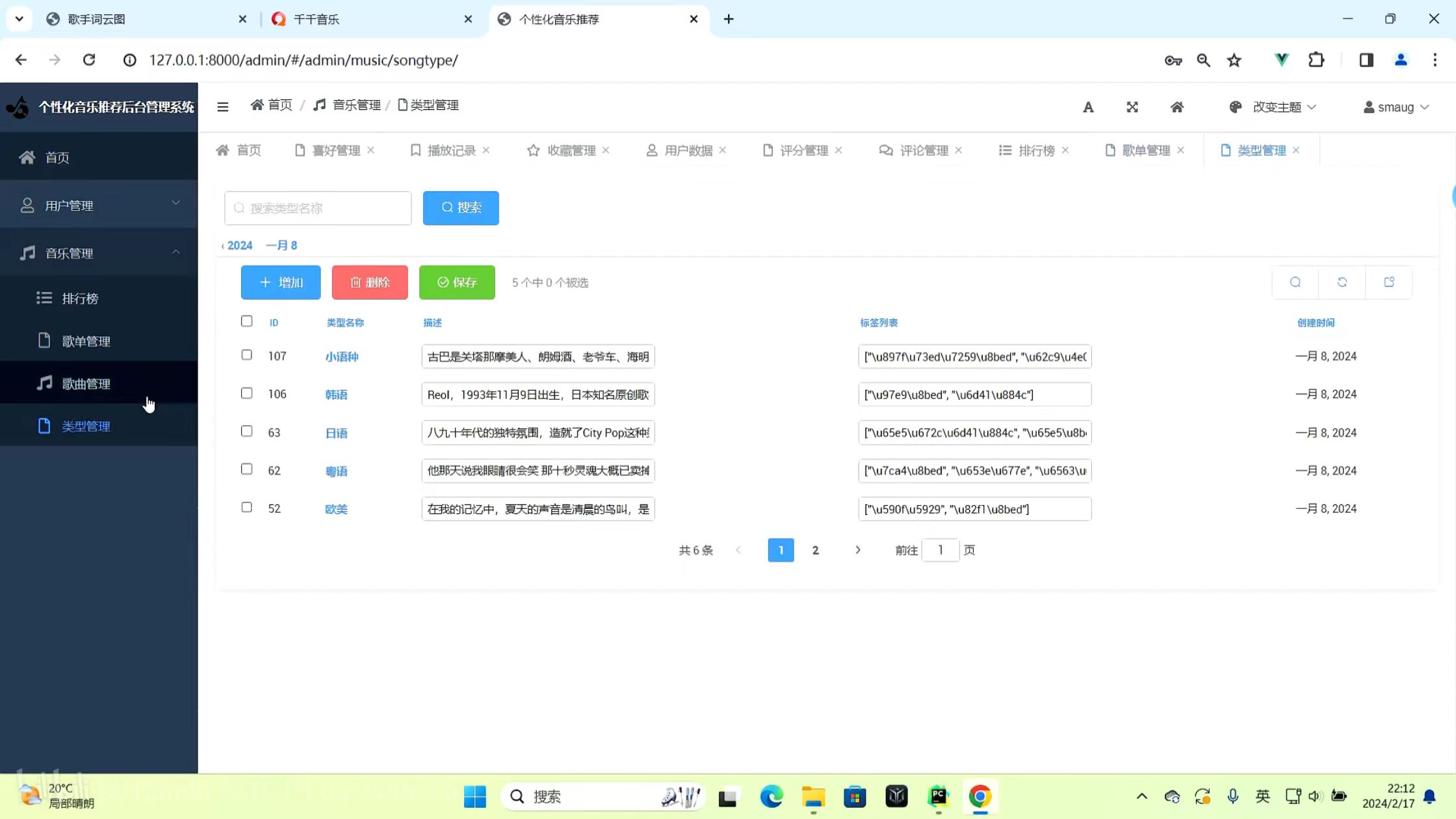Check the row for ID 106 韩语
The image size is (1456, 819).
pyautogui.click(x=246, y=393)
